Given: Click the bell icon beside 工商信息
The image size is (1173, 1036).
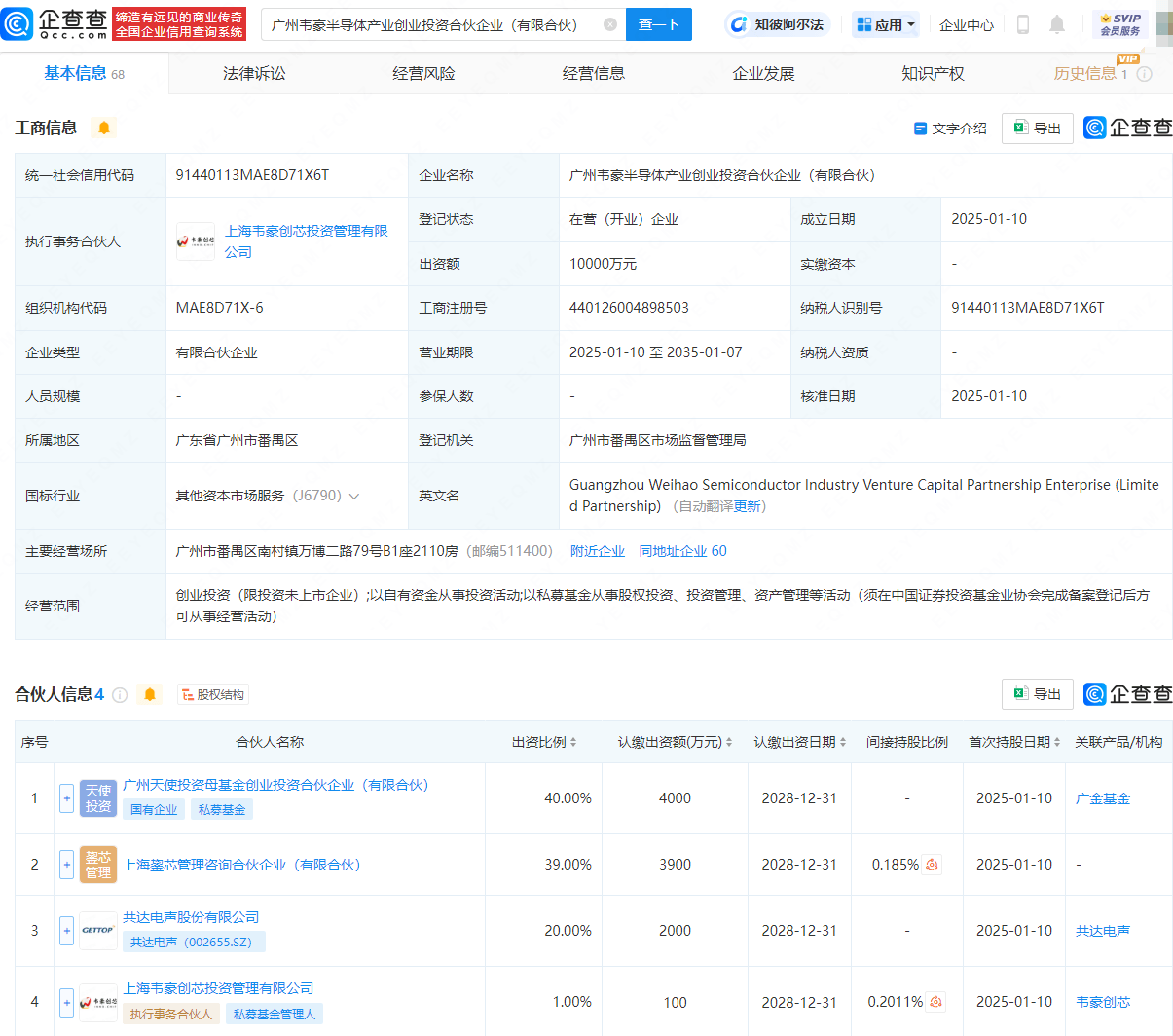Looking at the screenshot, I should pyautogui.click(x=104, y=128).
